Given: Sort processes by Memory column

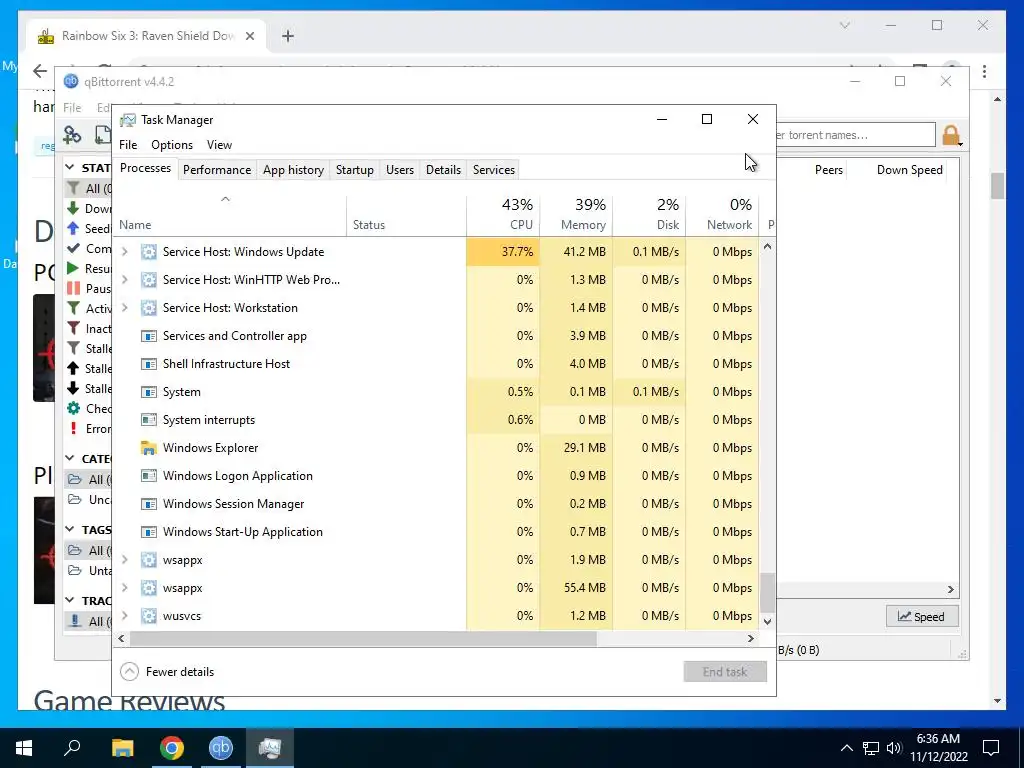Looking at the screenshot, I should tap(577, 214).
